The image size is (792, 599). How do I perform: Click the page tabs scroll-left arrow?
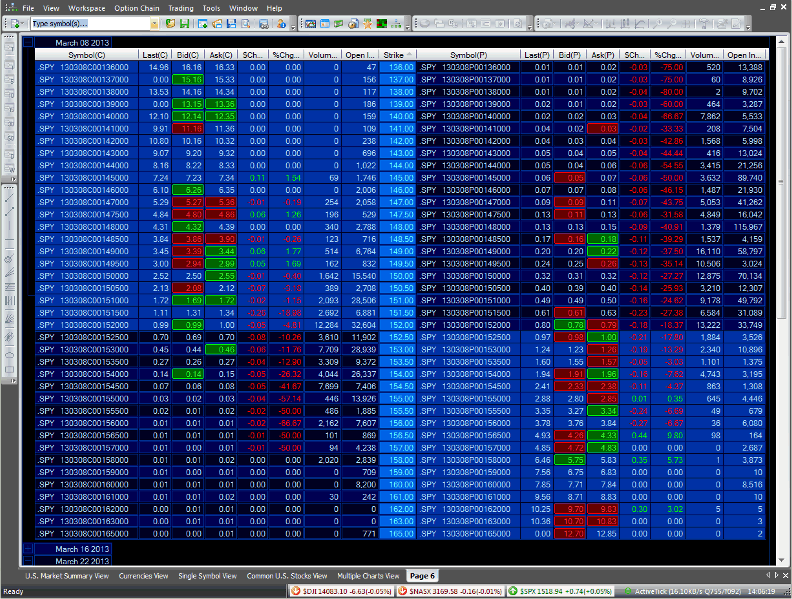[x=768, y=575]
